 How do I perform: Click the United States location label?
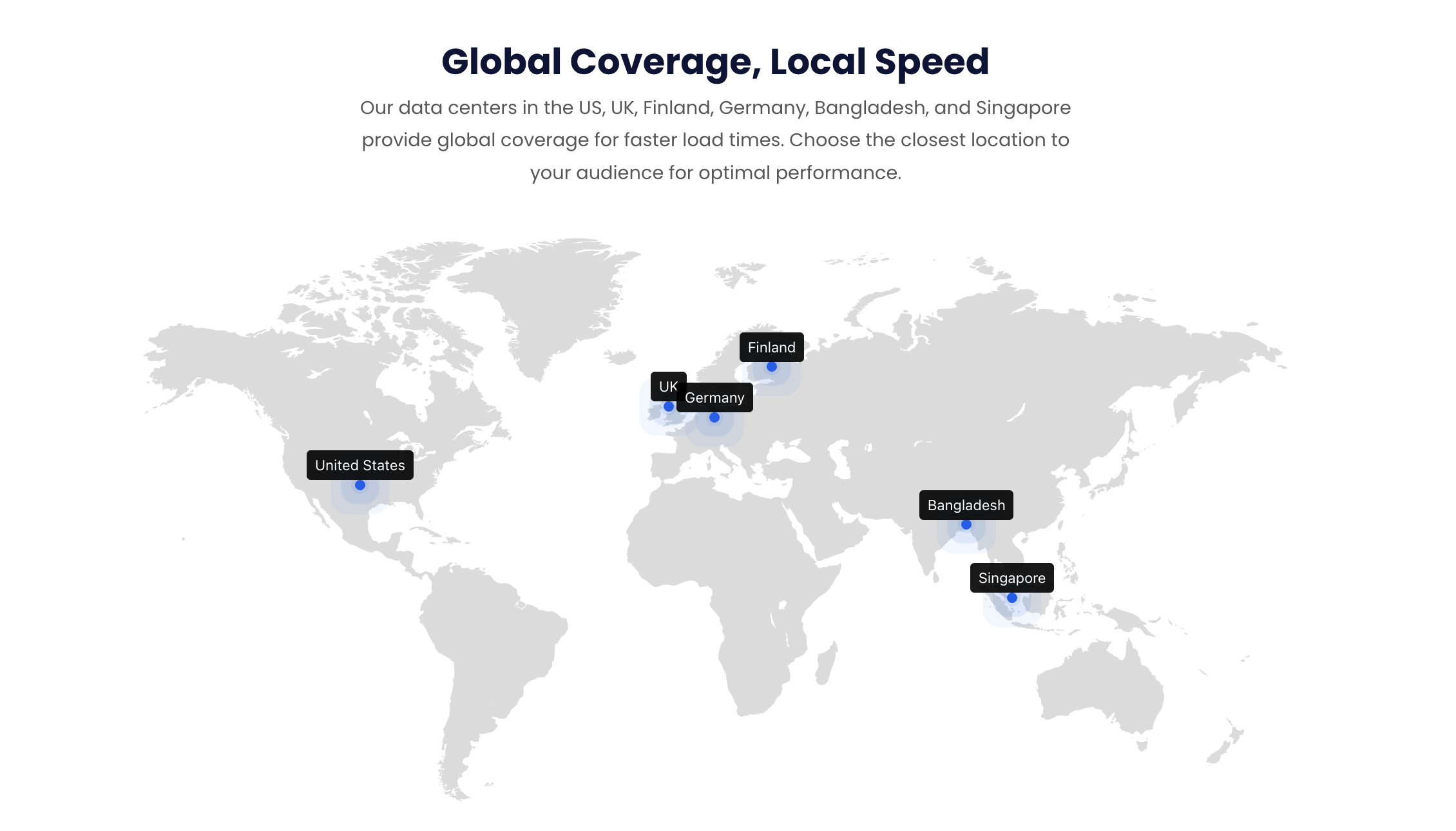359,465
